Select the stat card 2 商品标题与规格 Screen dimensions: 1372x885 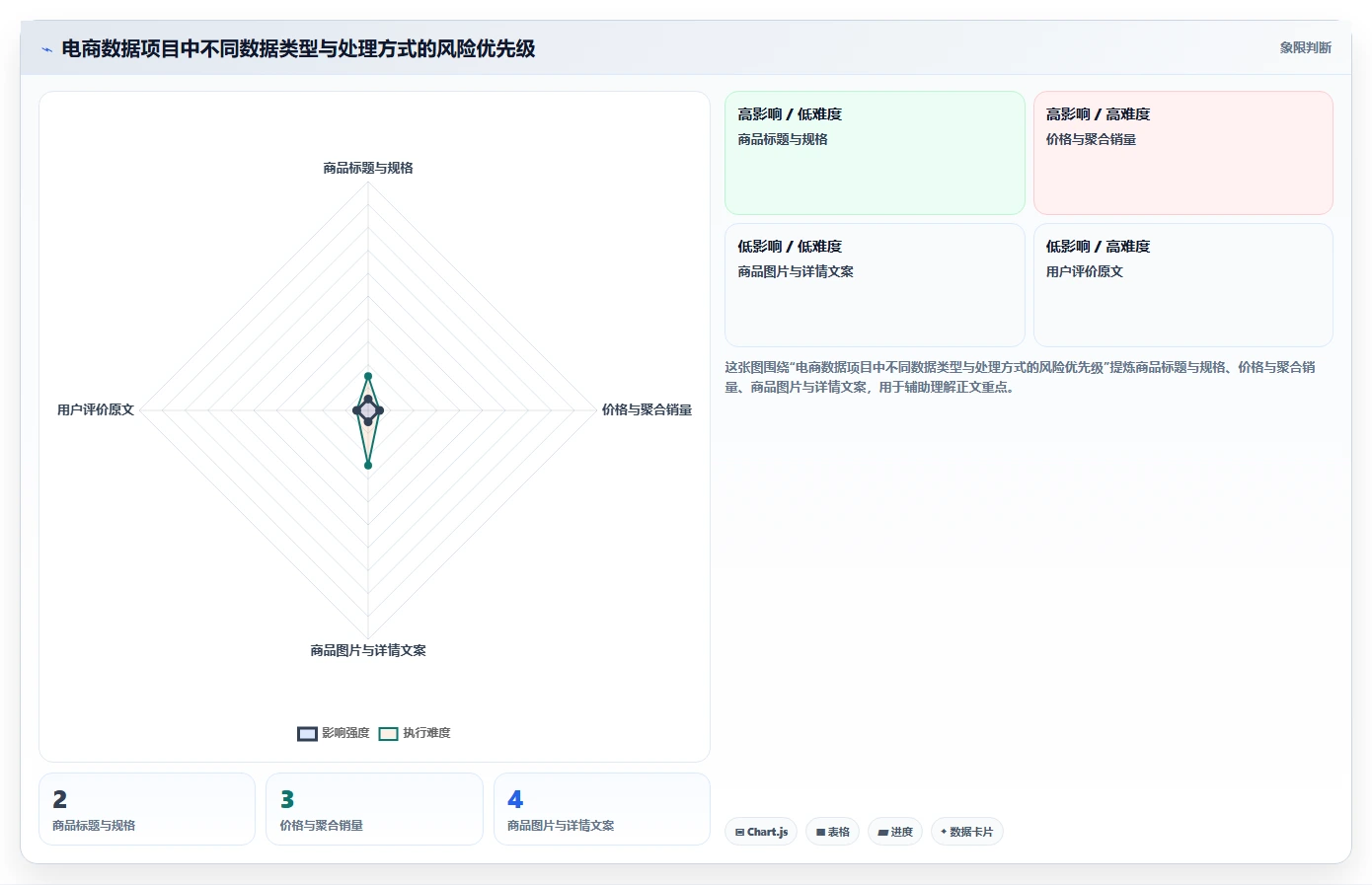coord(147,809)
